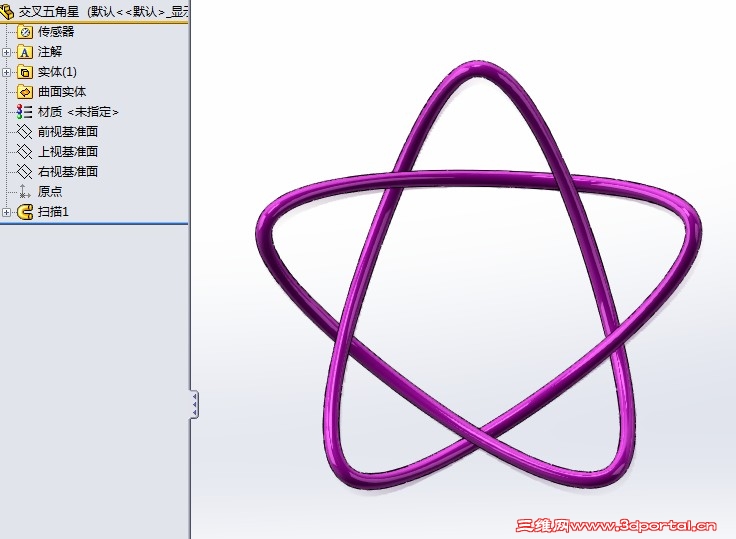Select the 扫描1 feature label
This screenshot has height=539, width=736.
tap(53, 212)
